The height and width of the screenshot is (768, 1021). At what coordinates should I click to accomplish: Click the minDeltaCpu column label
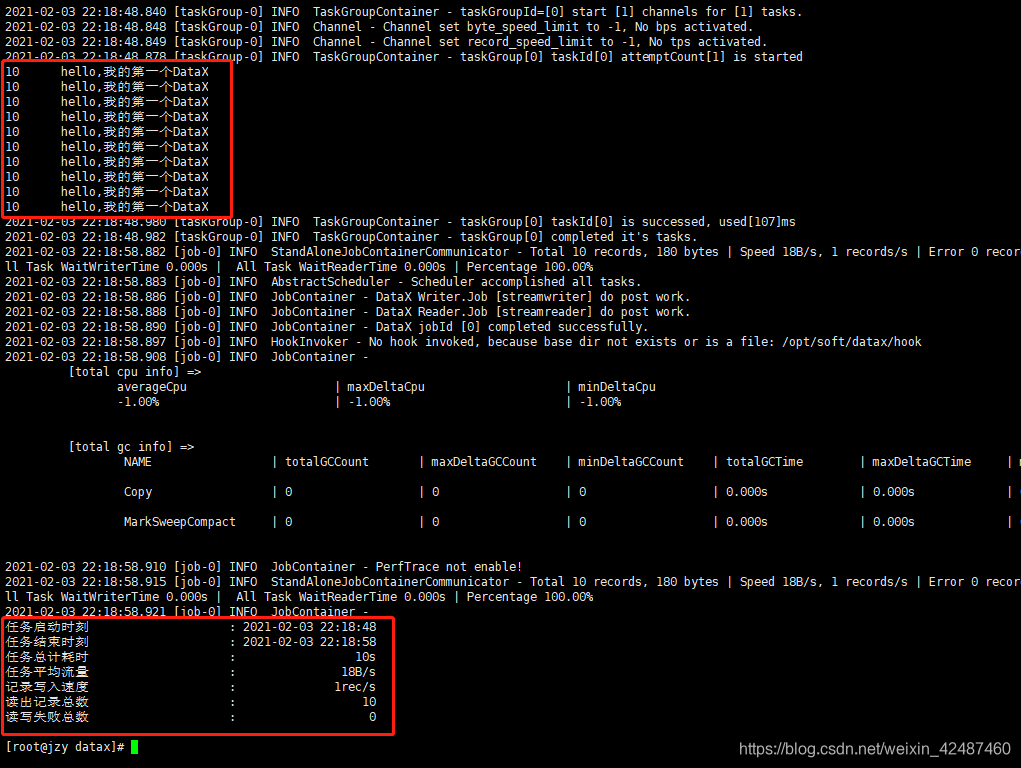point(617,387)
